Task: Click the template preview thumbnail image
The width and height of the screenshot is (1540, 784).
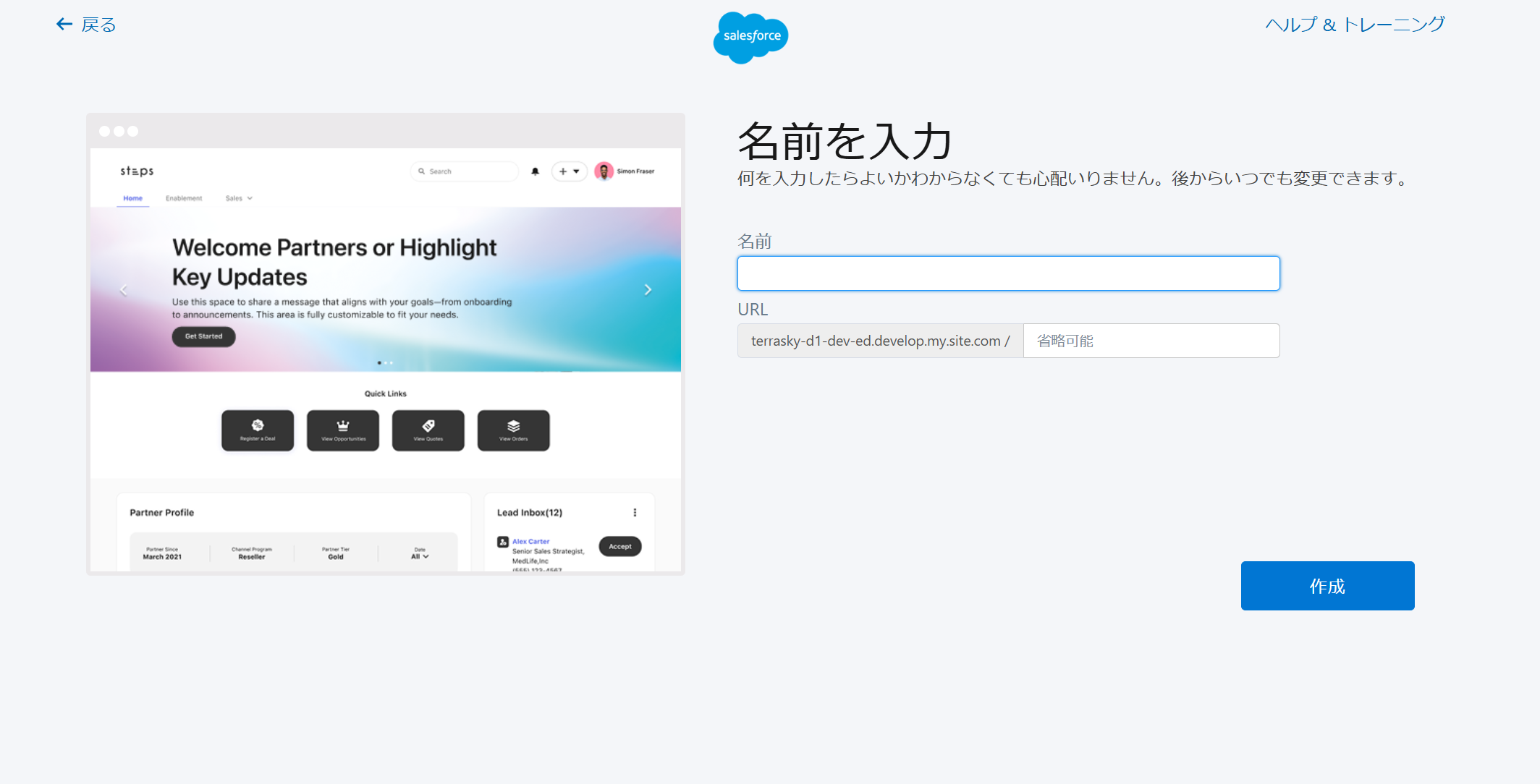Action: tap(386, 344)
